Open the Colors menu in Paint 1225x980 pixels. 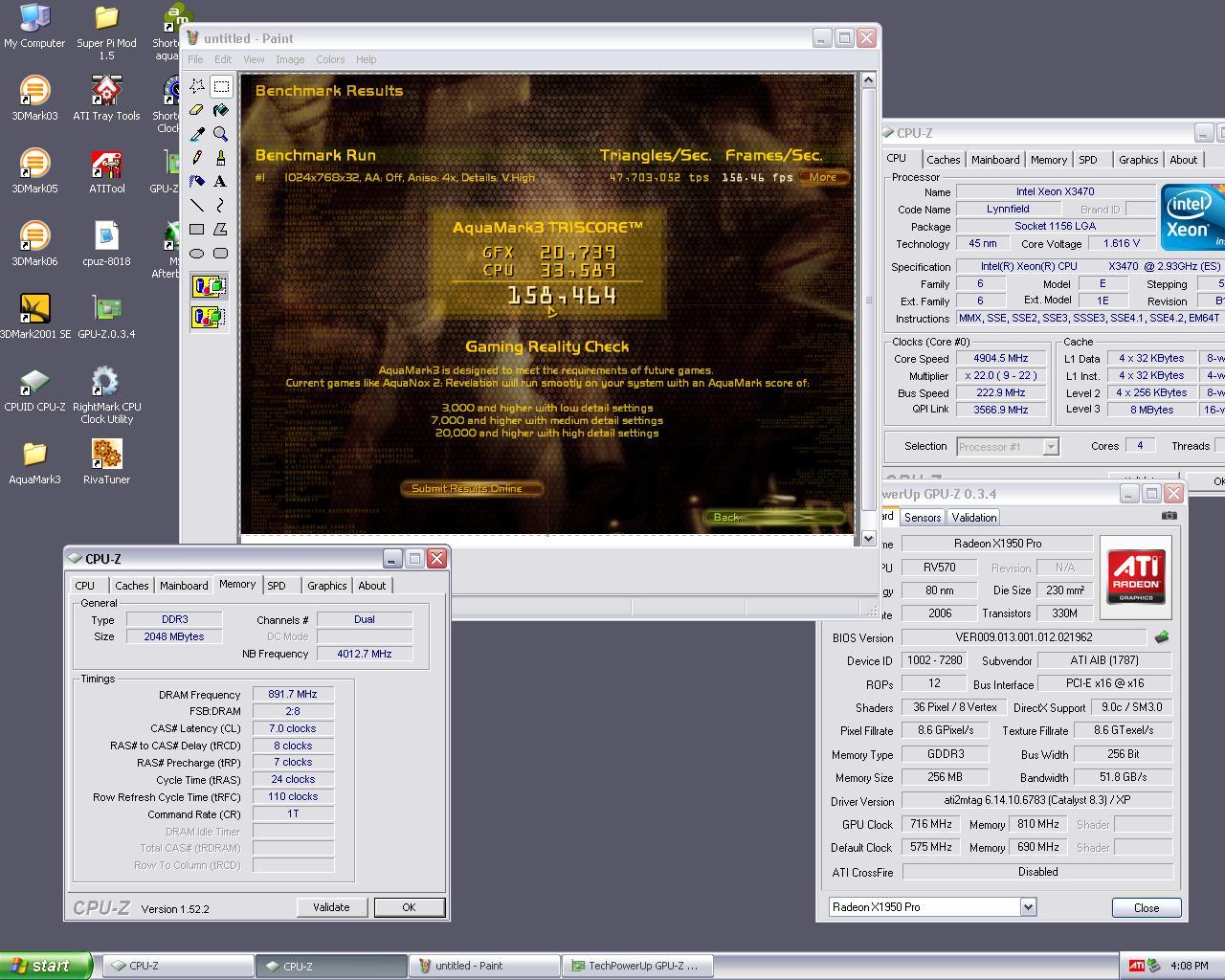(x=330, y=59)
